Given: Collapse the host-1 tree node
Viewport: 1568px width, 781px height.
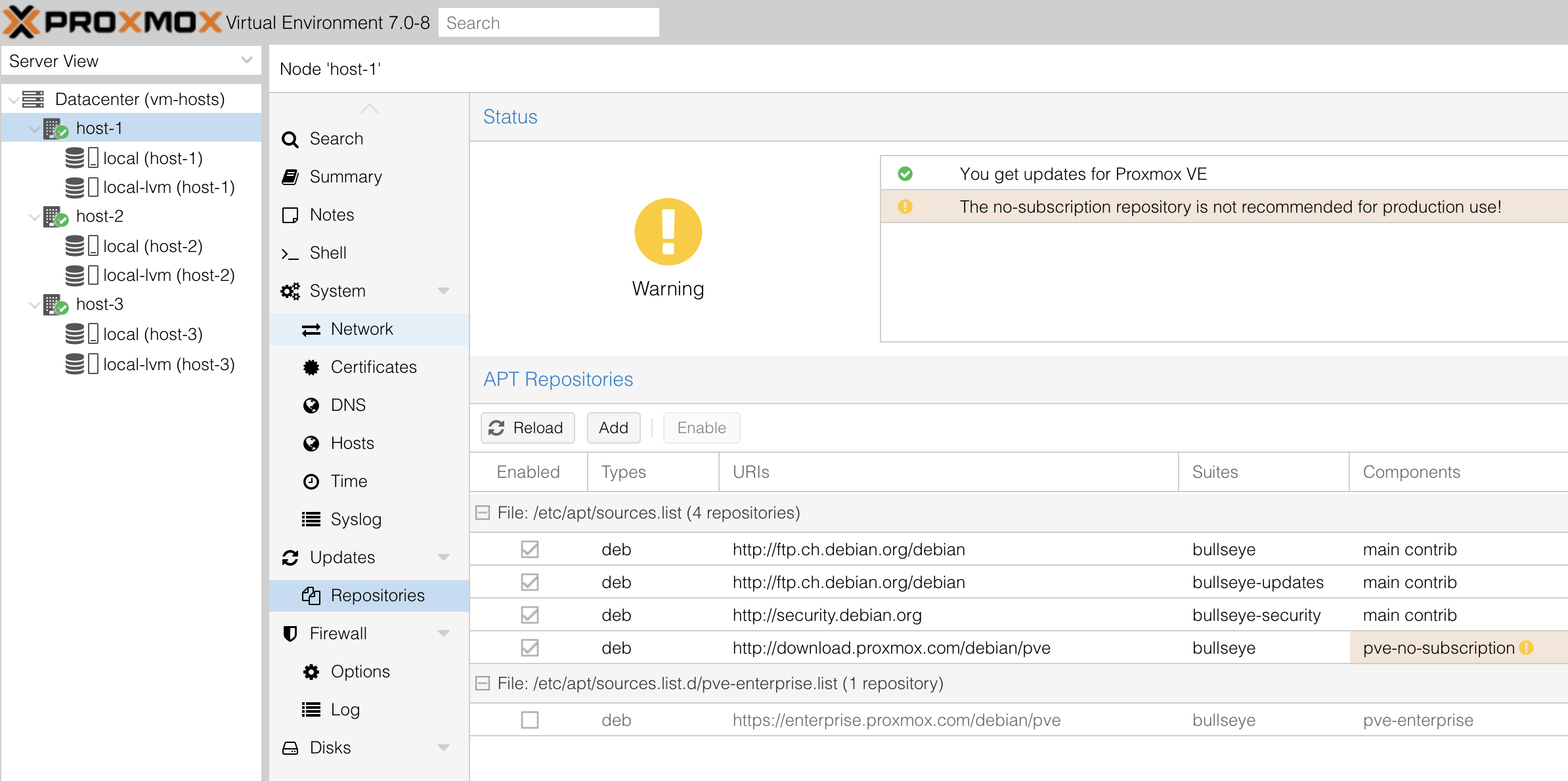Looking at the screenshot, I should point(35,129).
